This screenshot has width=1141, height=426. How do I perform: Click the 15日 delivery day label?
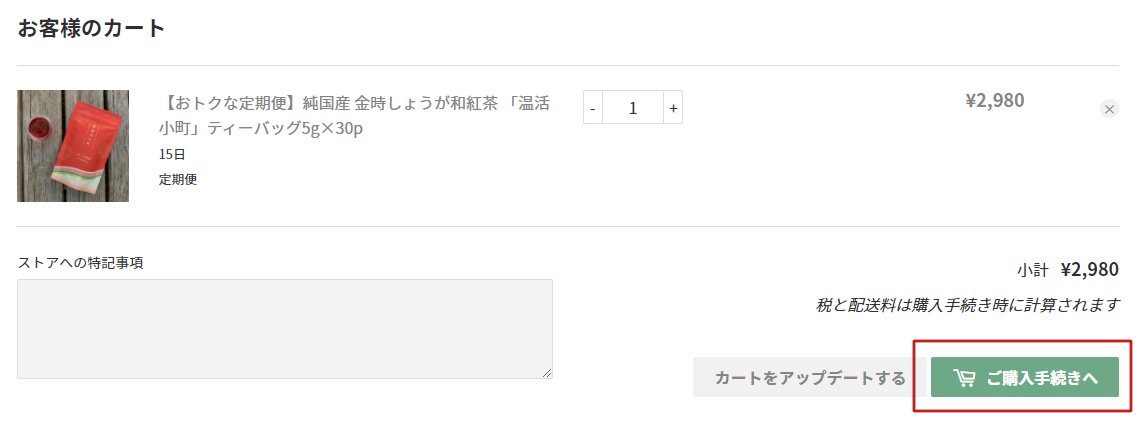point(172,154)
